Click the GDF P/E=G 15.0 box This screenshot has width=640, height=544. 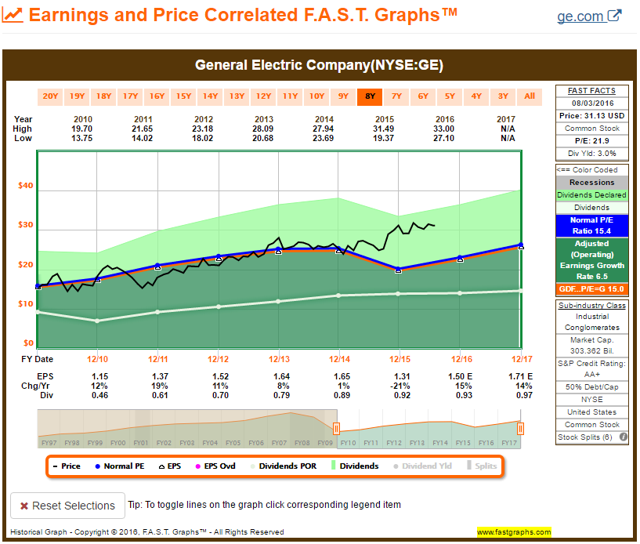pyautogui.click(x=592, y=289)
